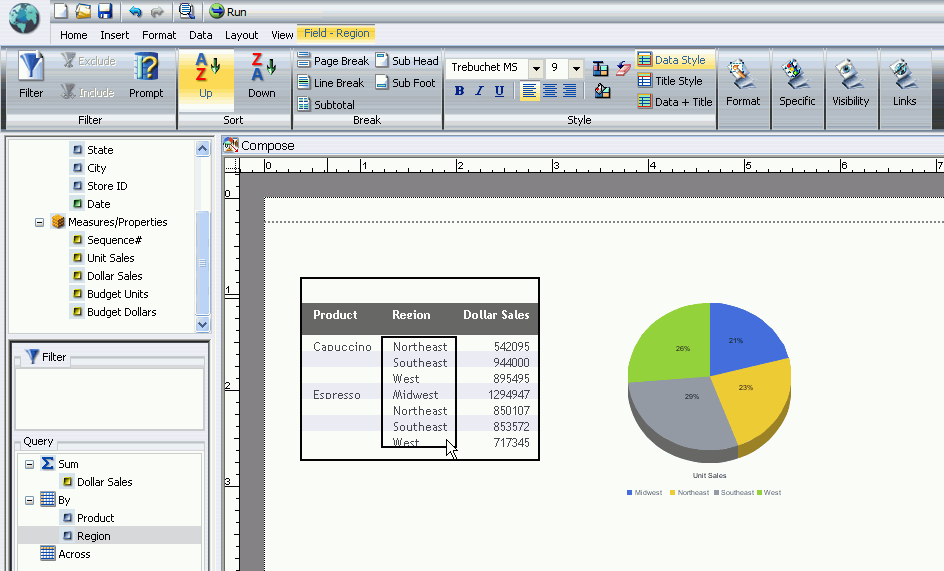Image resolution: width=944 pixels, height=571 pixels.
Task: Switch to the Format ribbon tab
Action: click(159, 35)
